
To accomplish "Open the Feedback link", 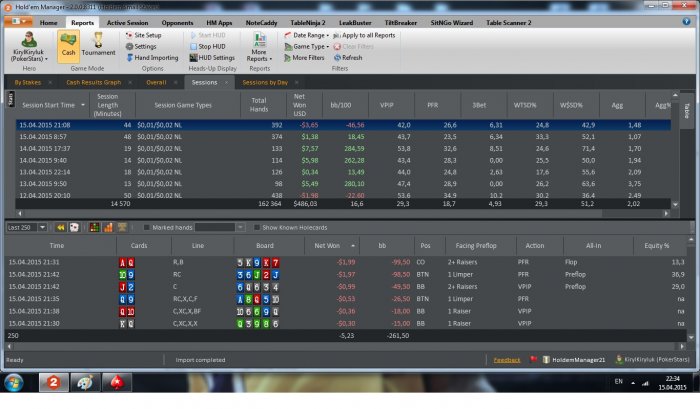I will (507, 360).
